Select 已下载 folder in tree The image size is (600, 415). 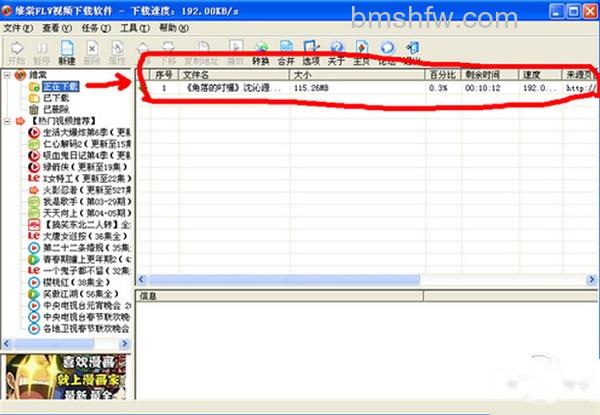point(56,98)
